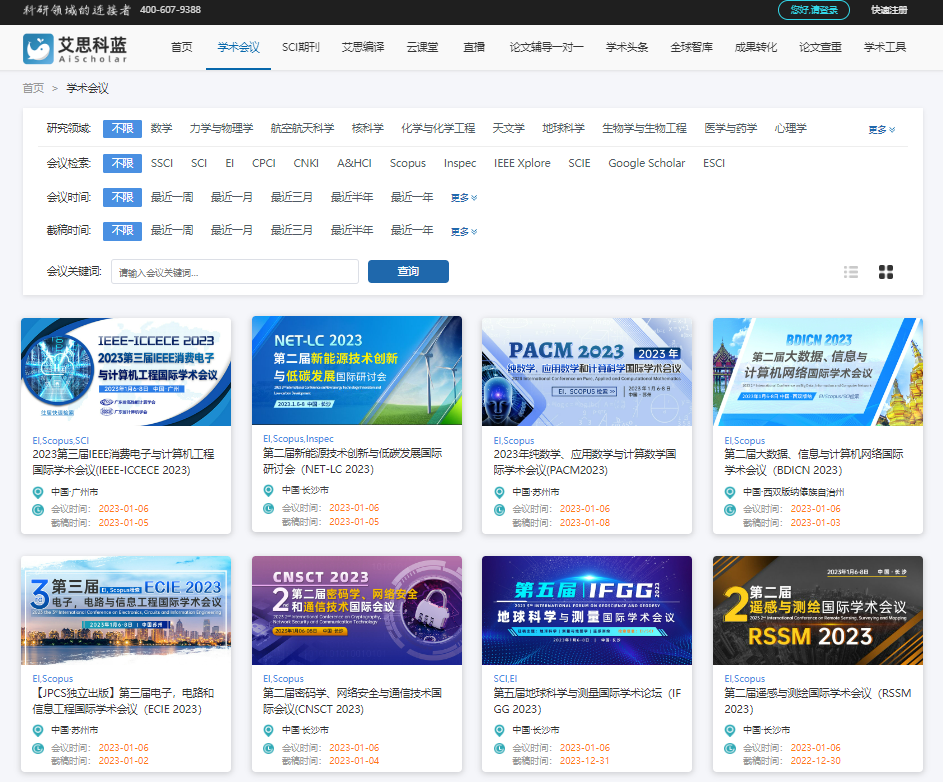The image size is (943, 782).
Task: Expand 更多 options in 会议时间 row
Action: tap(464, 198)
